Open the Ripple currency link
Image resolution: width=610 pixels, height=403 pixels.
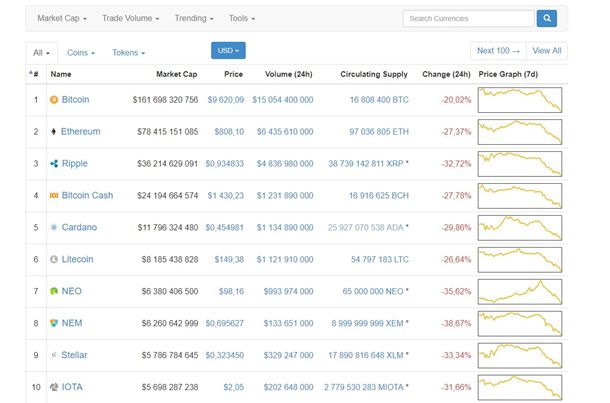75,163
